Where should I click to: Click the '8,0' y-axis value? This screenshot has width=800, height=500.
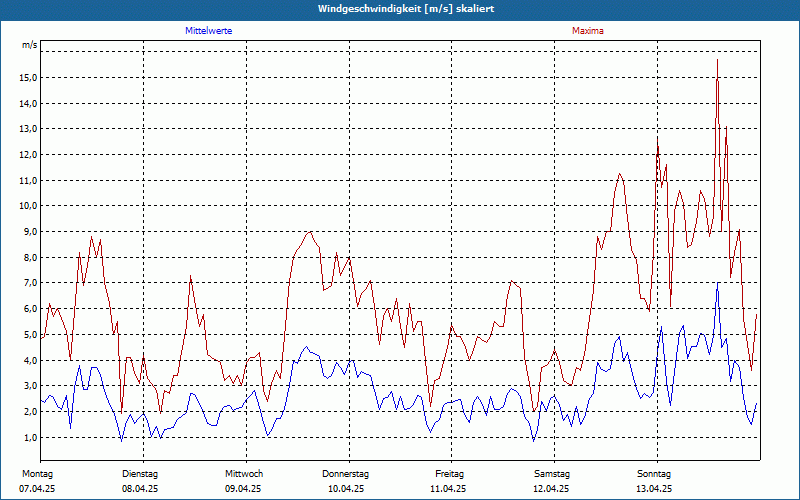click(x=29, y=258)
